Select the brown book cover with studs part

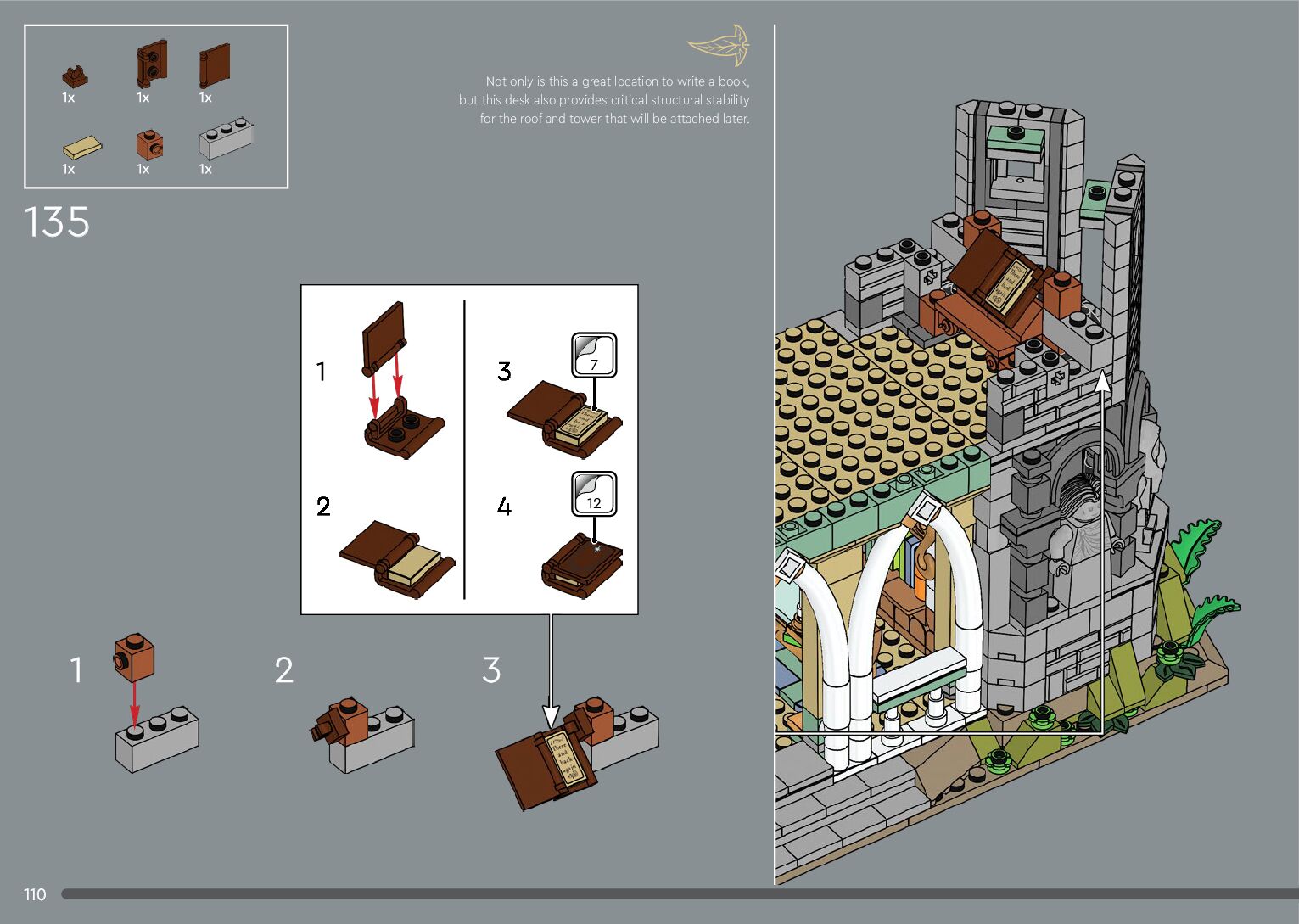click(151, 64)
